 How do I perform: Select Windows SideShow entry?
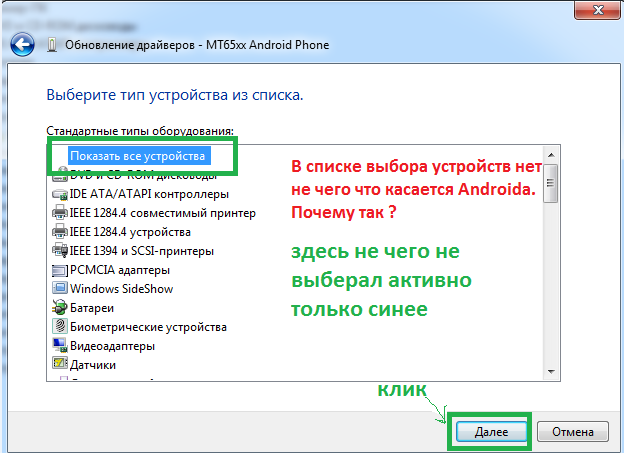tap(121, 289)
